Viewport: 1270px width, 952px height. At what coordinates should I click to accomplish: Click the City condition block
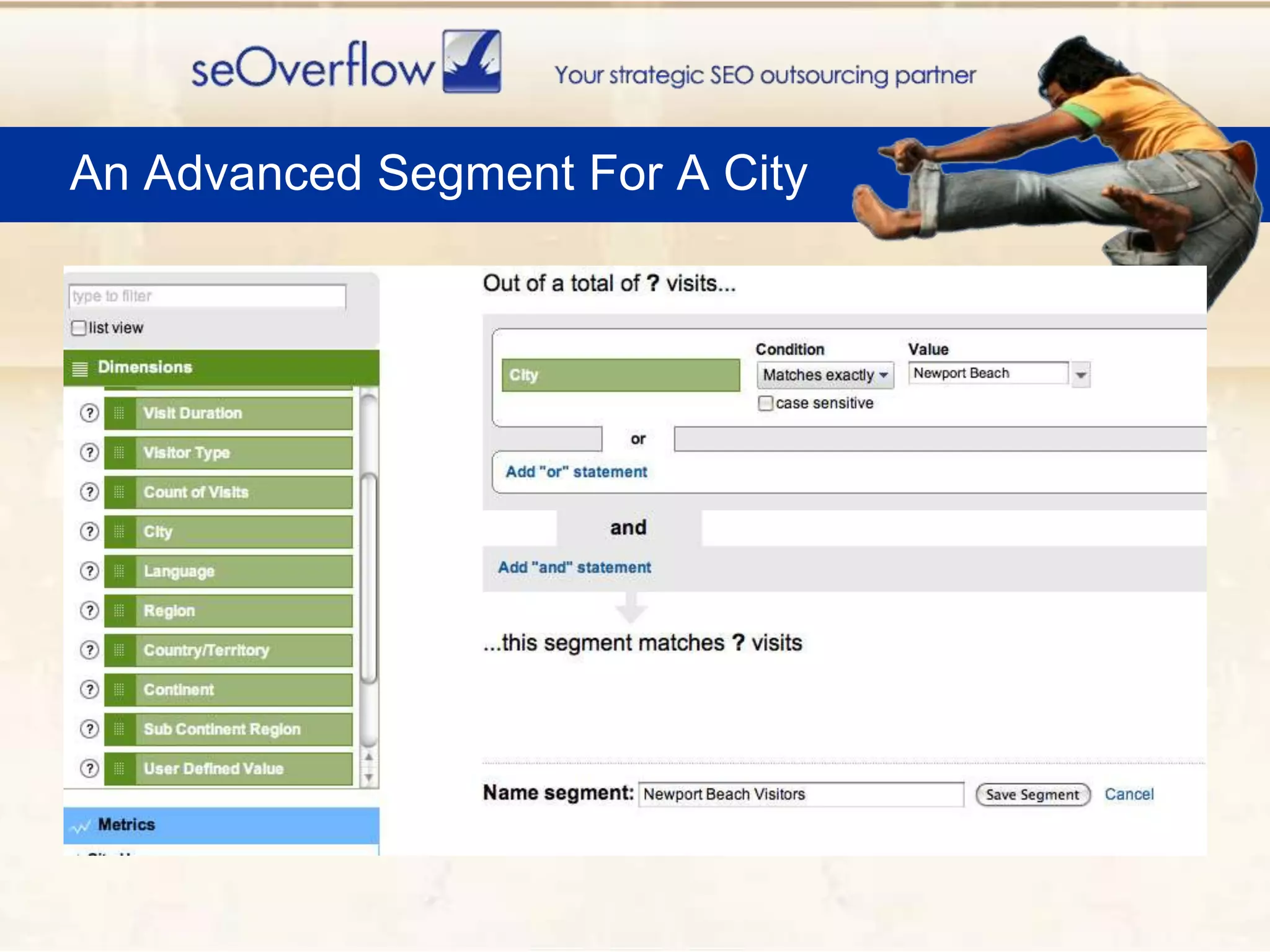(x=621, y=375)
